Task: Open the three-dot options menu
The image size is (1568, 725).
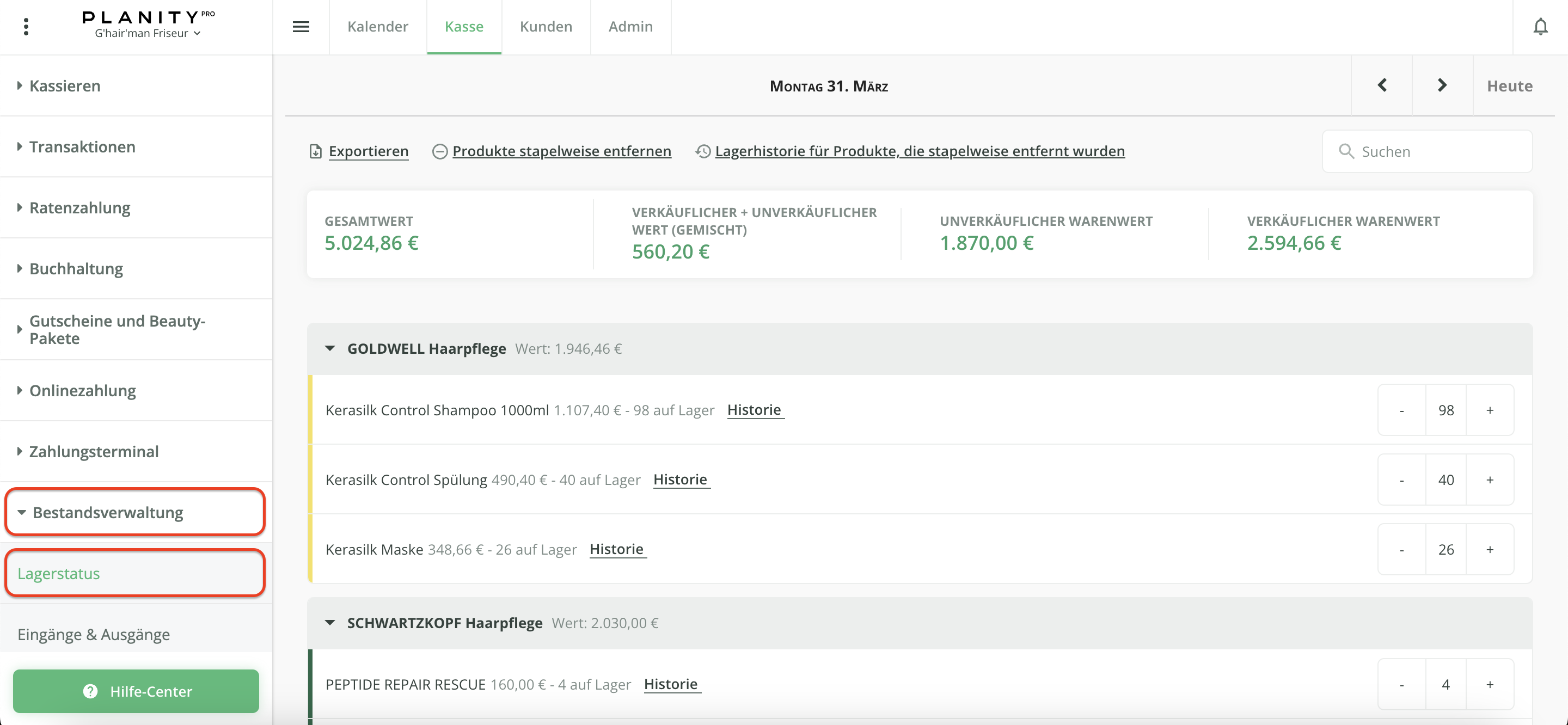Action: tap(26, 27)
